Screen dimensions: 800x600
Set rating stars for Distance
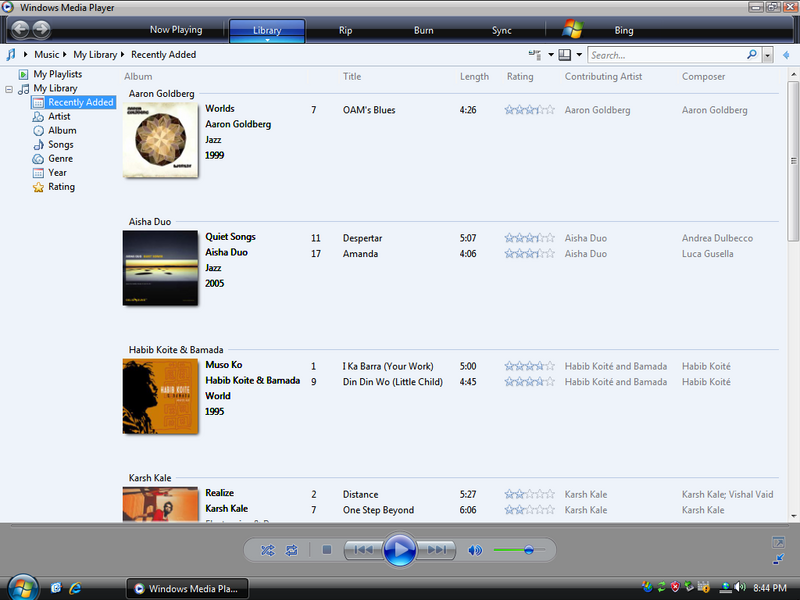tap(530, 494)
